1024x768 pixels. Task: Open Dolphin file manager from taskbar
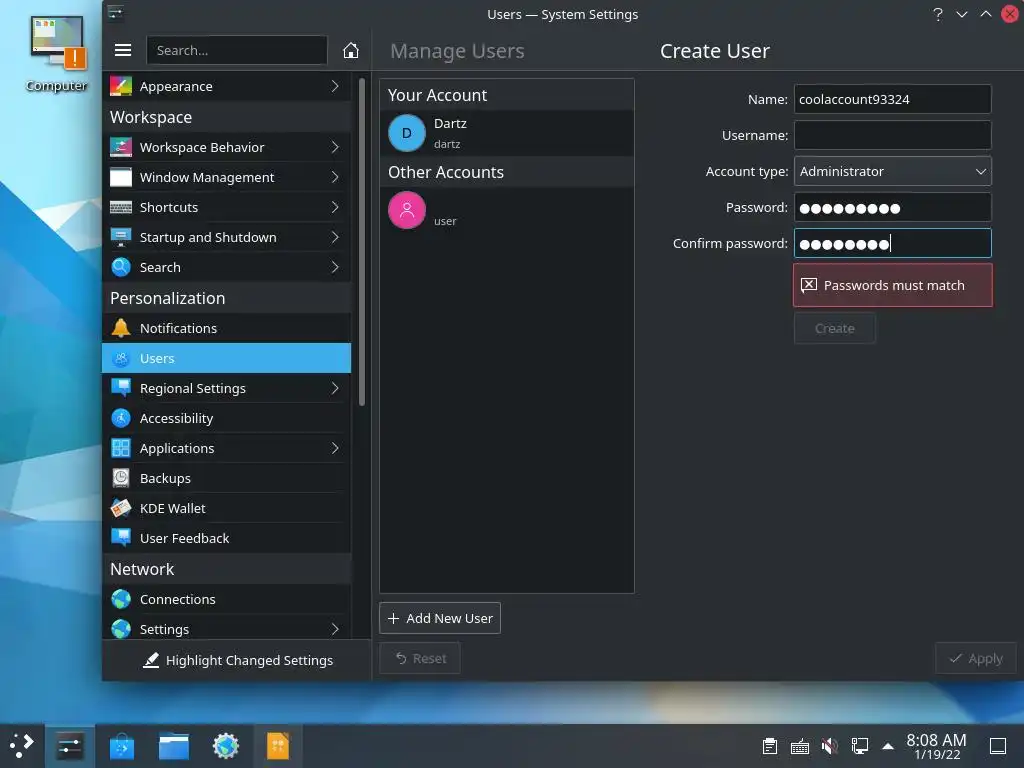174,746
